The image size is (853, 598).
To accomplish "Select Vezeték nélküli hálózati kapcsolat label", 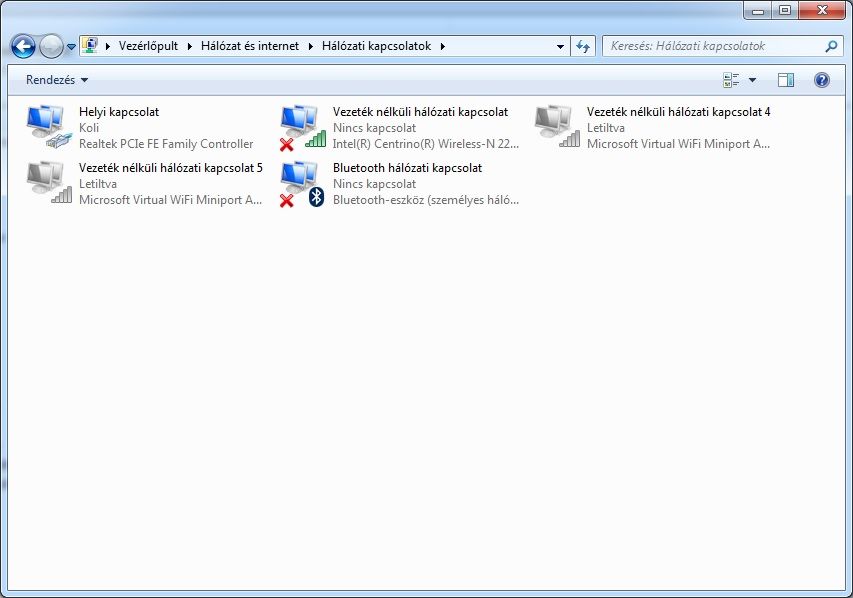I will tap(420, 112).
